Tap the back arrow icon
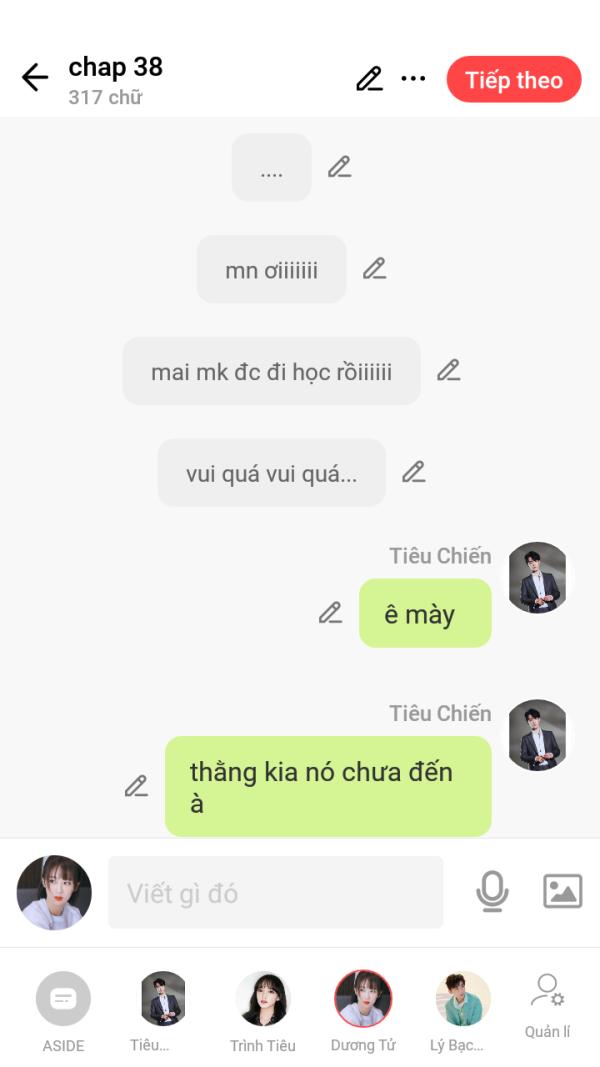600x1067 pixels. pyautogui.click(x=35, y=78)
